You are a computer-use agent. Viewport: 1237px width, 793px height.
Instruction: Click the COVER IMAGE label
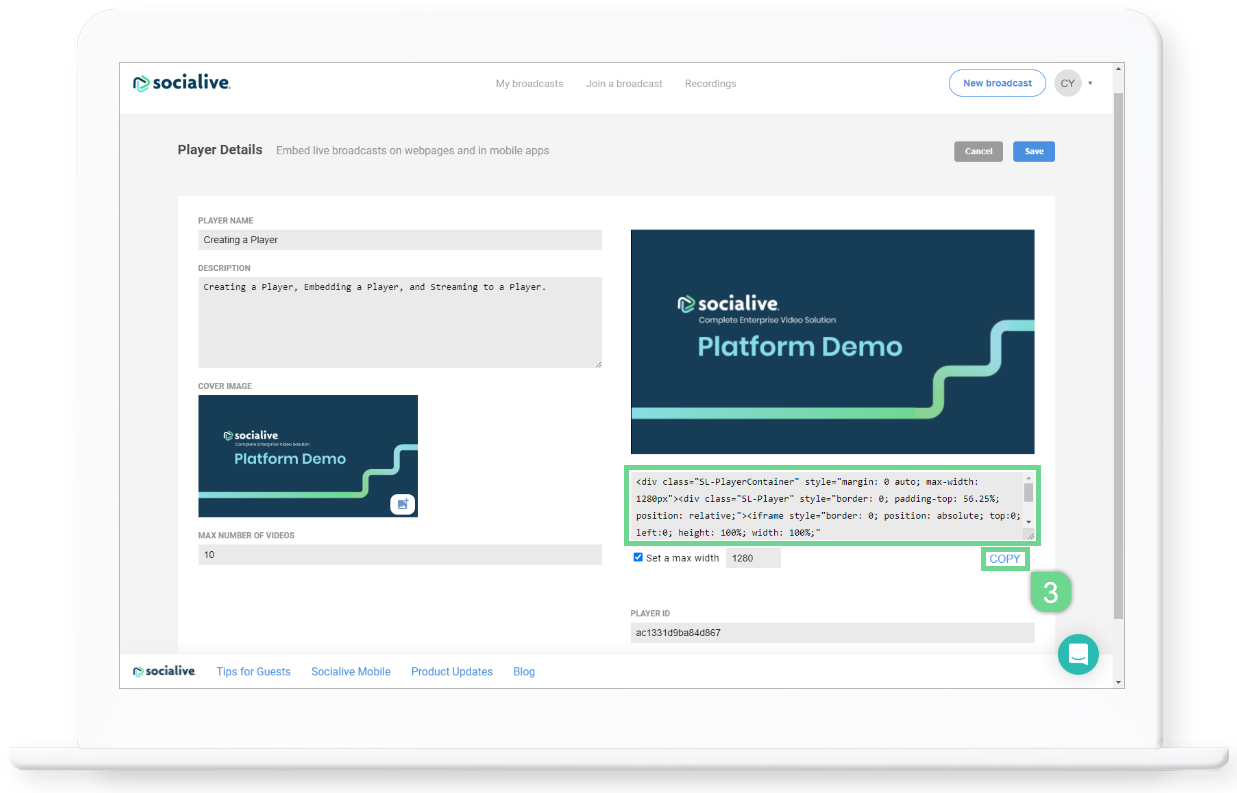[225, 386]
